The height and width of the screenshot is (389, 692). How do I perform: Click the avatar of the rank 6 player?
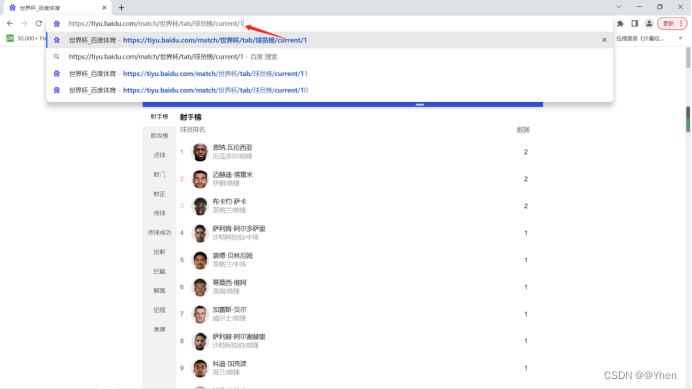(200, 287)
